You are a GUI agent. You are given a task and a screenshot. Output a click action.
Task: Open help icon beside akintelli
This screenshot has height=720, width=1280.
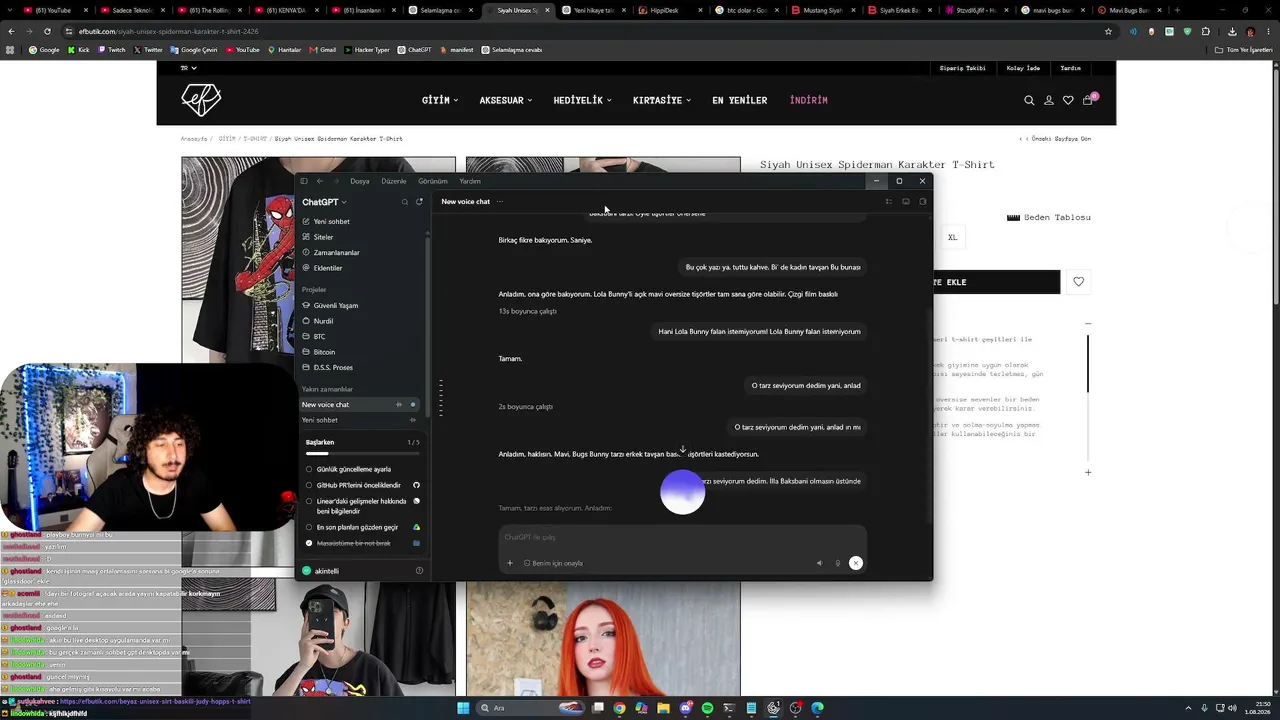click(419, 571)
